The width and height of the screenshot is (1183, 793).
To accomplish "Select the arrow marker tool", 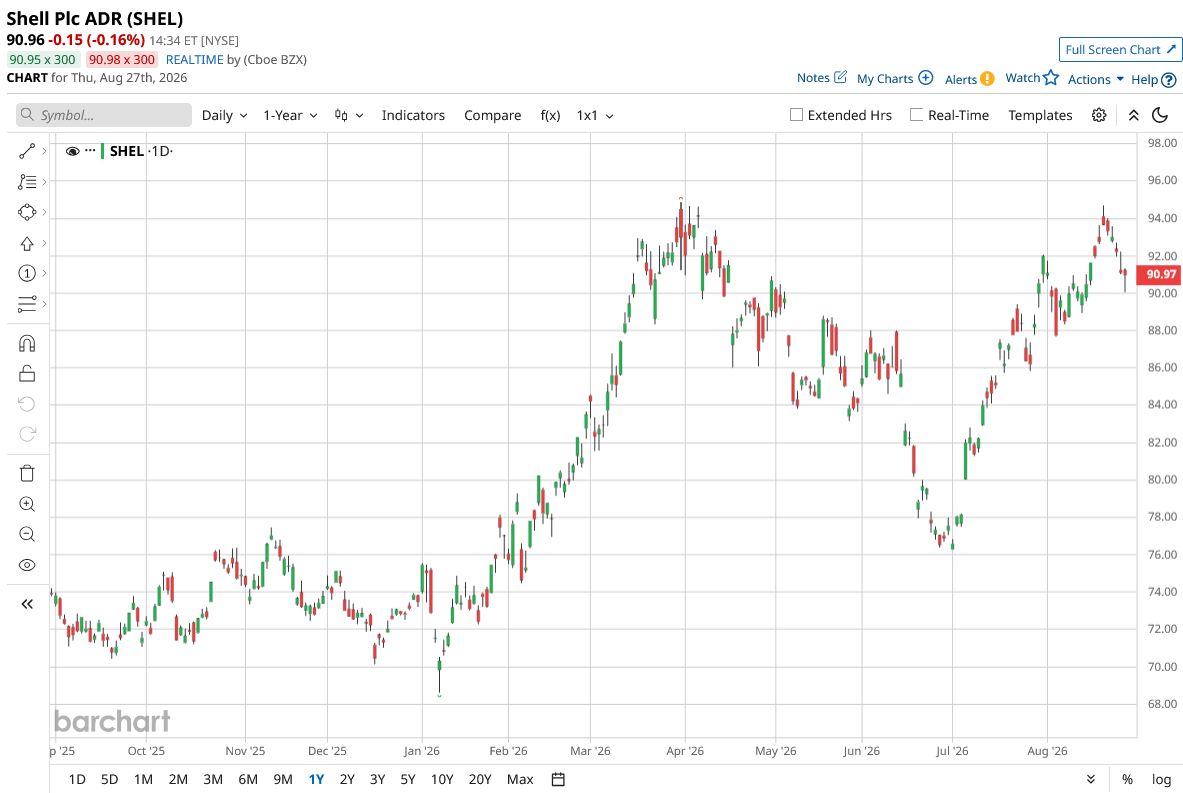I will point(27,243).
